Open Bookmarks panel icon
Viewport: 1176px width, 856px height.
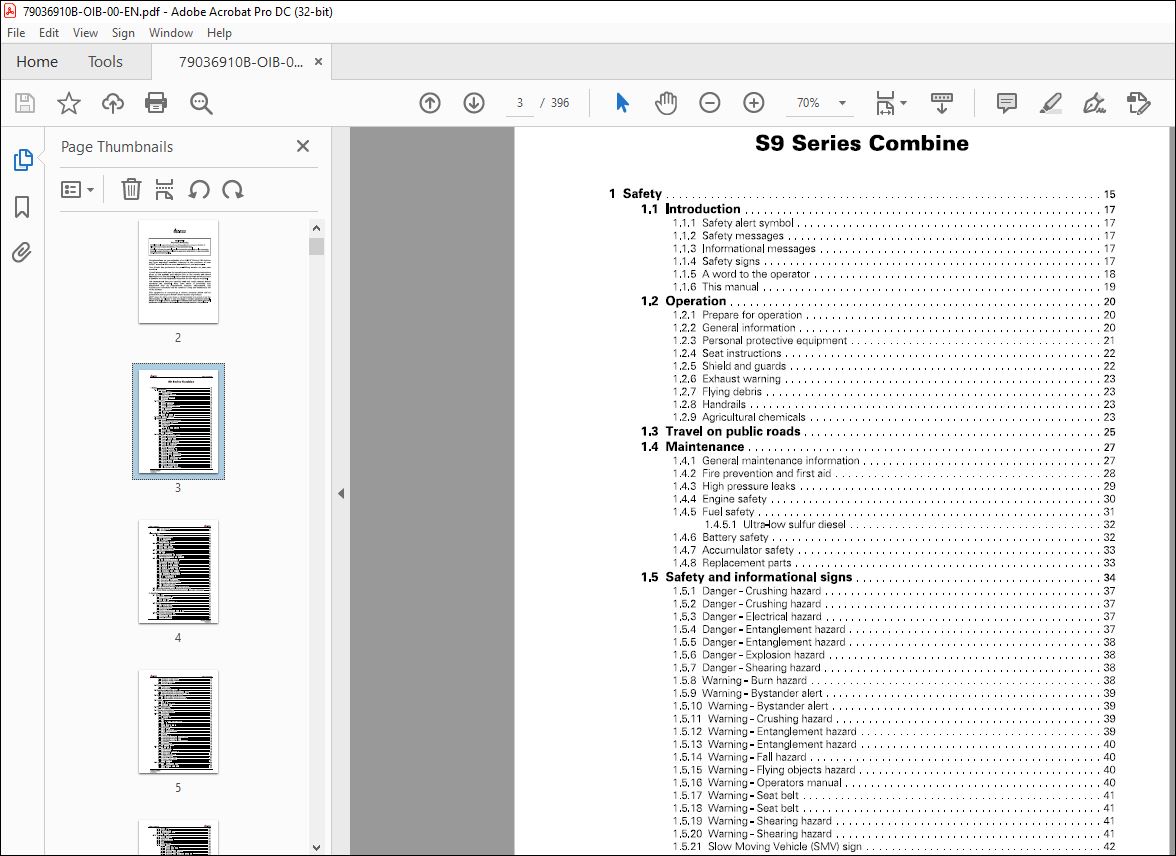22,207
